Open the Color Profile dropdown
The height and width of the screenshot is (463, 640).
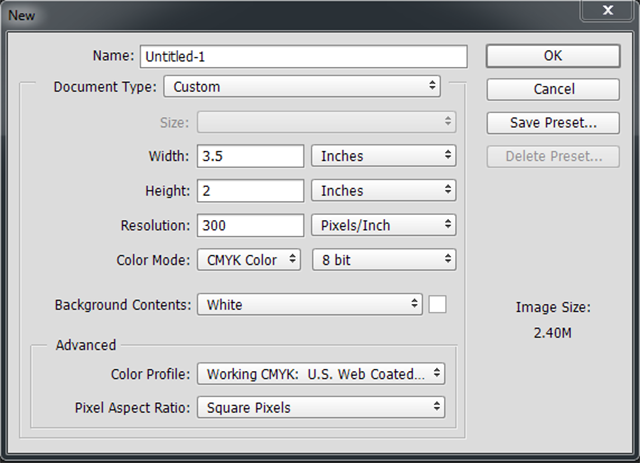tap(321, 374)
